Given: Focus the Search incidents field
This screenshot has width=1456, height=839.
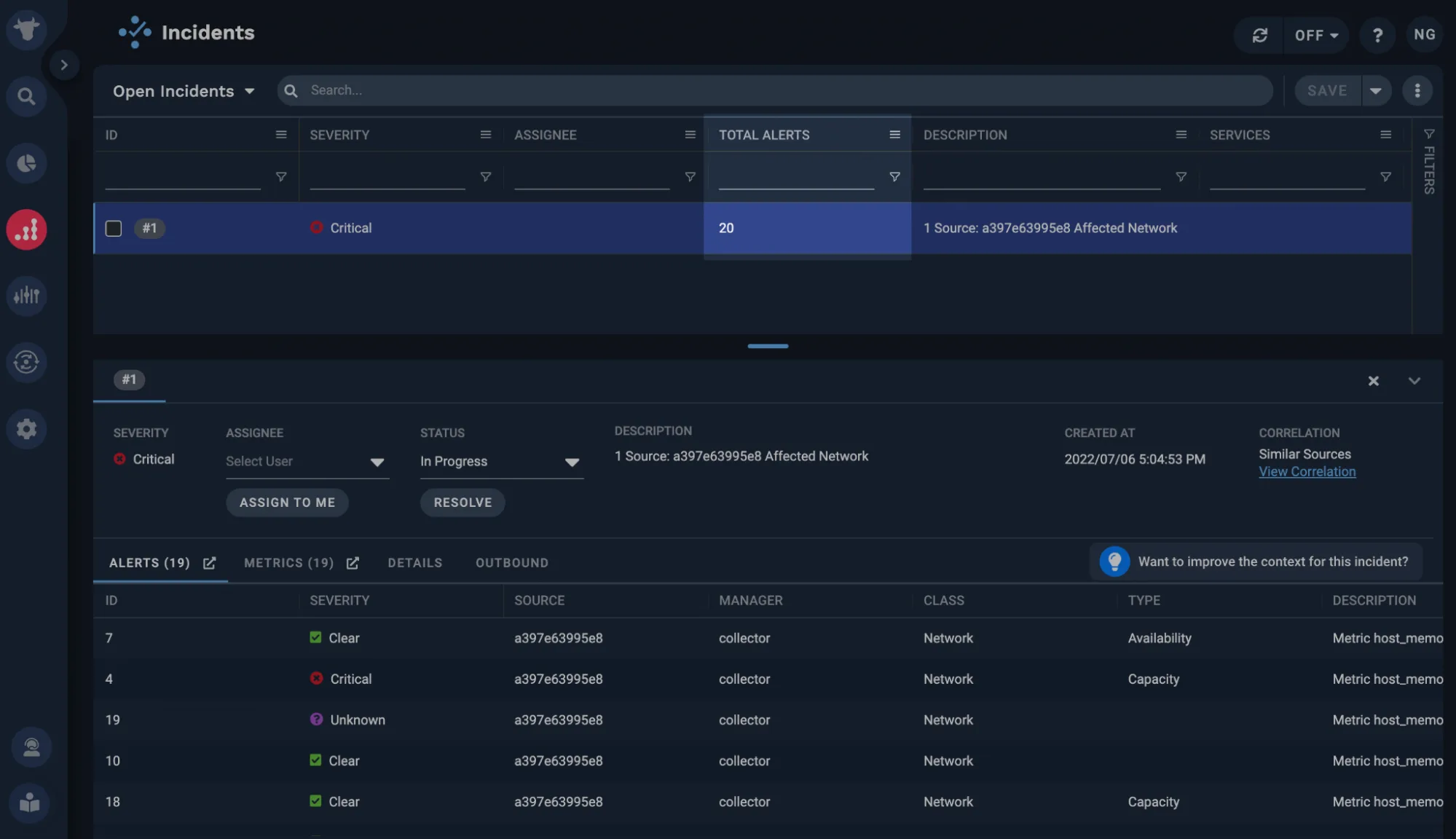Looking at the screenshot, I should pos(775,90).
